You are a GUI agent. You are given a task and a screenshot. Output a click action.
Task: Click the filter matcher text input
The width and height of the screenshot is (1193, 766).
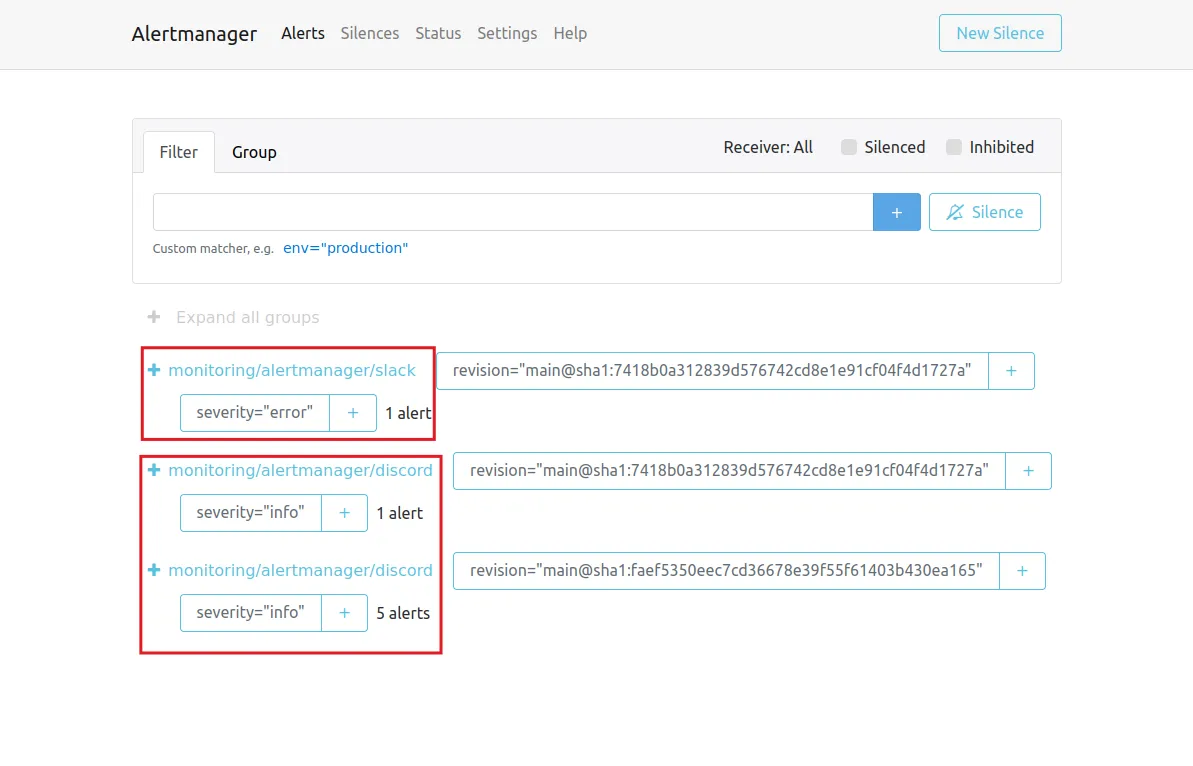[512, 212]
